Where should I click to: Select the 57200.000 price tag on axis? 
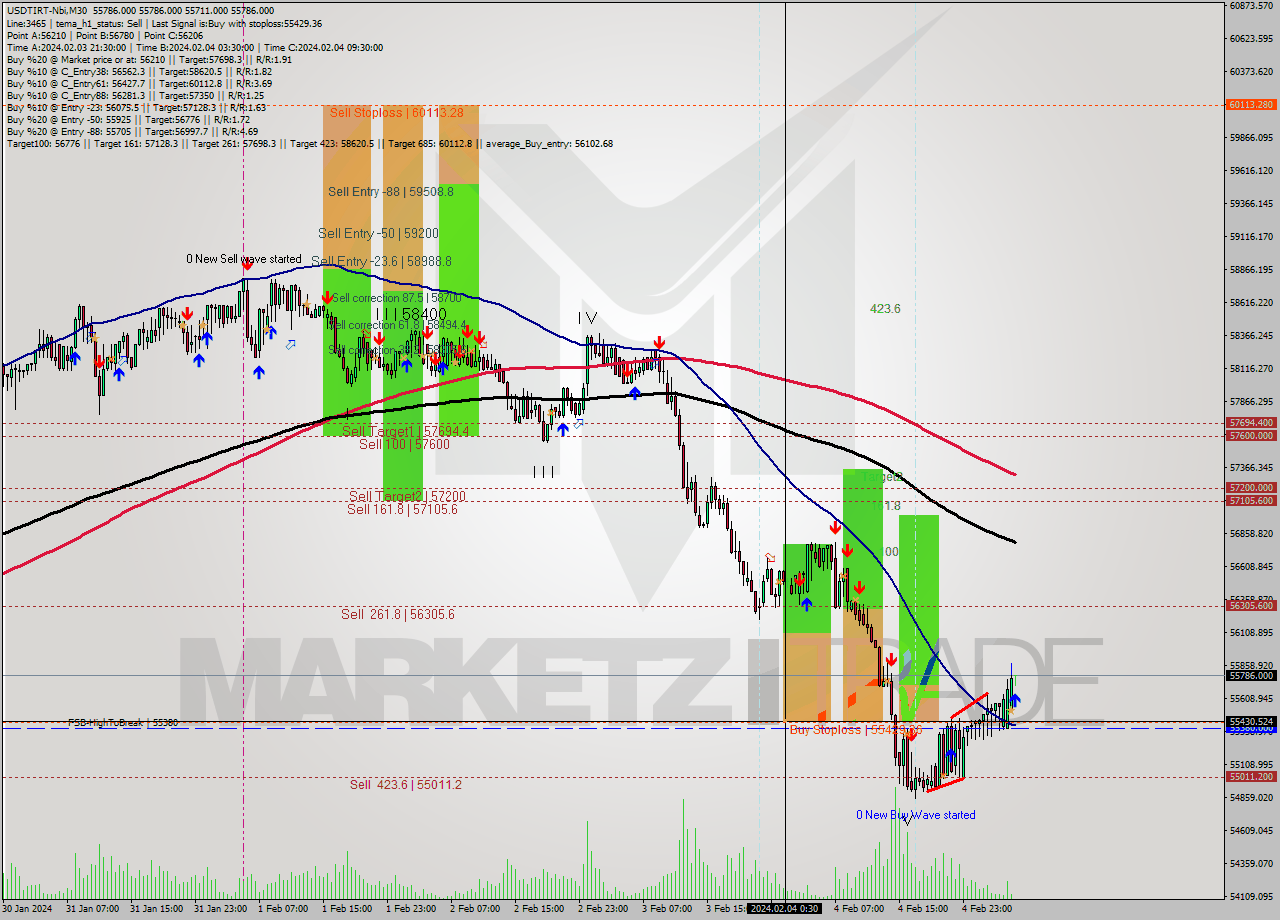[x=1251, y=488]
